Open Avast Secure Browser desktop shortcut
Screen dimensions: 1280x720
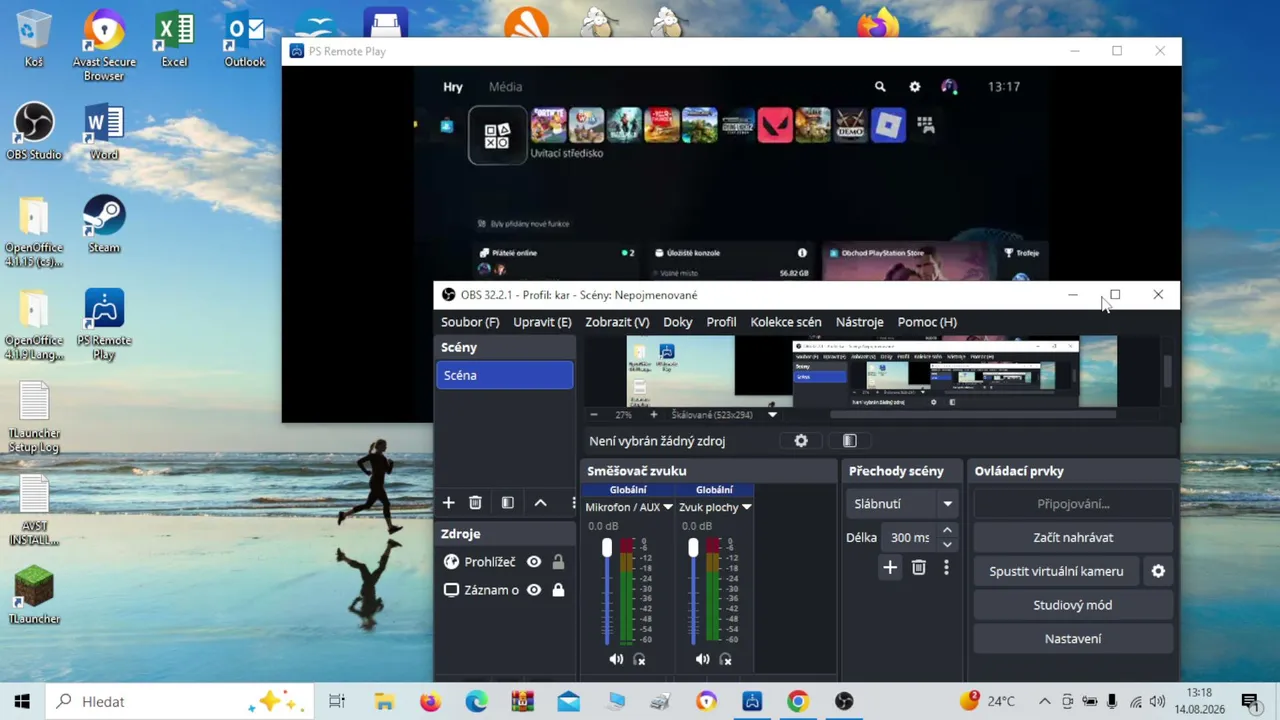[x=104, y=46]
